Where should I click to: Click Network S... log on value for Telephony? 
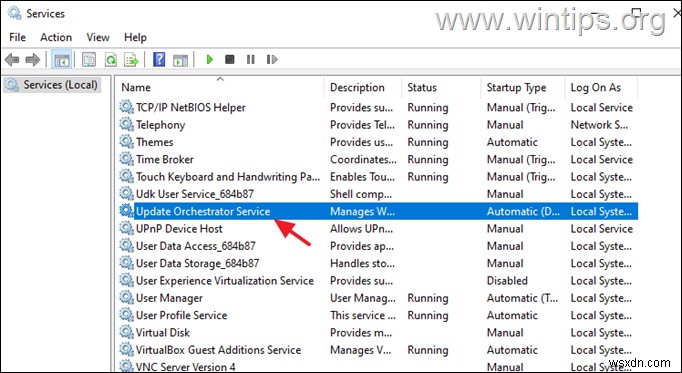pyautogui.click(x=599, y=125)
